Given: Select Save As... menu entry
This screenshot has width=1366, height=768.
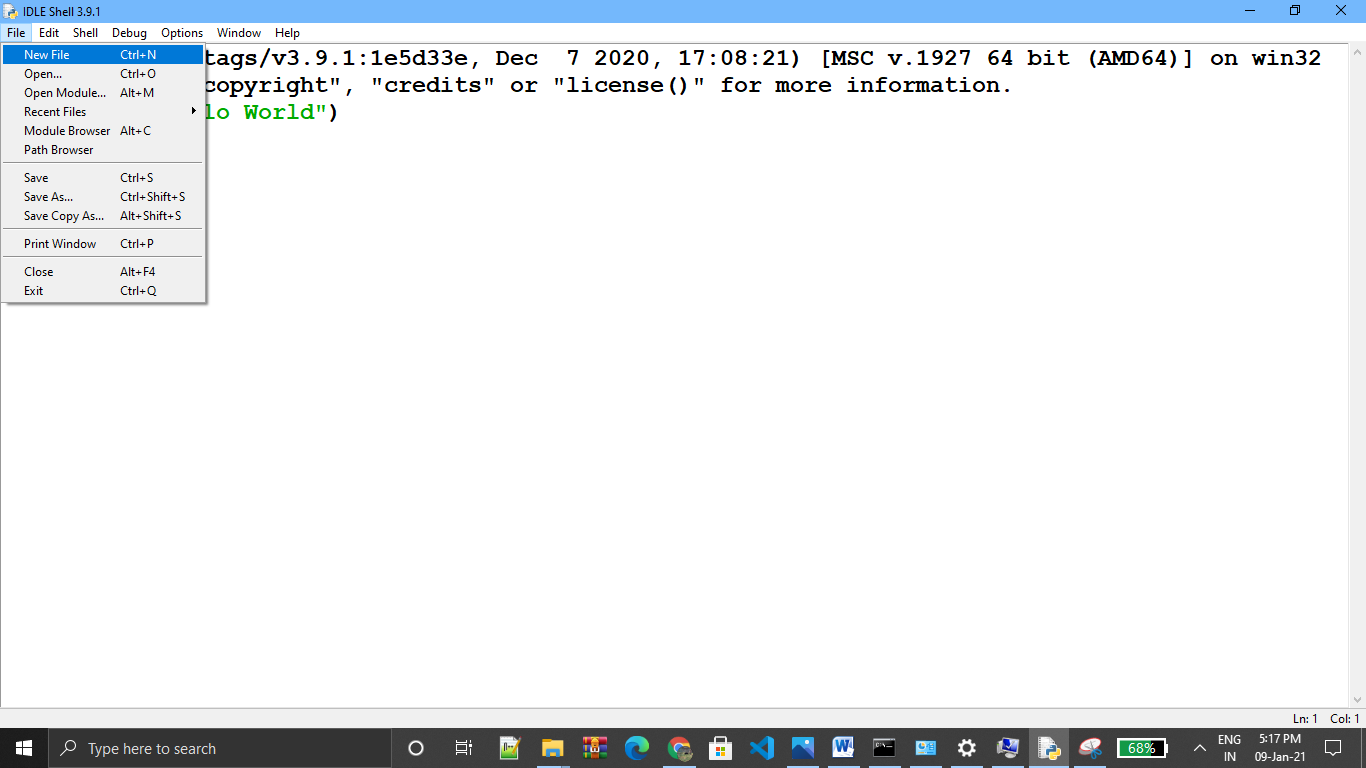Looking at the screenshot, I should (103, 197).
